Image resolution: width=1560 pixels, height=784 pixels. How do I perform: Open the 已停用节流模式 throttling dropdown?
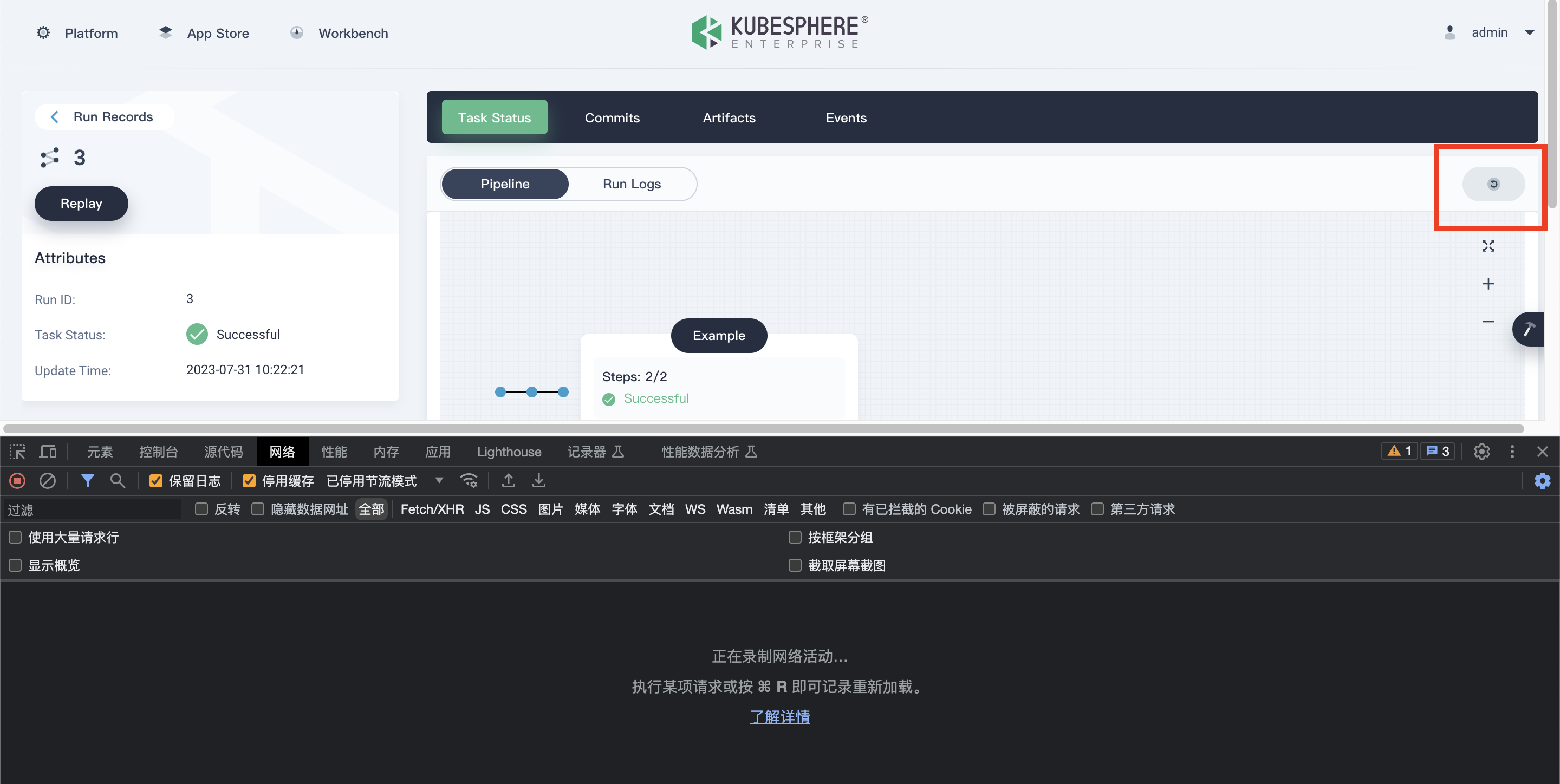click(x=439, y=481)
